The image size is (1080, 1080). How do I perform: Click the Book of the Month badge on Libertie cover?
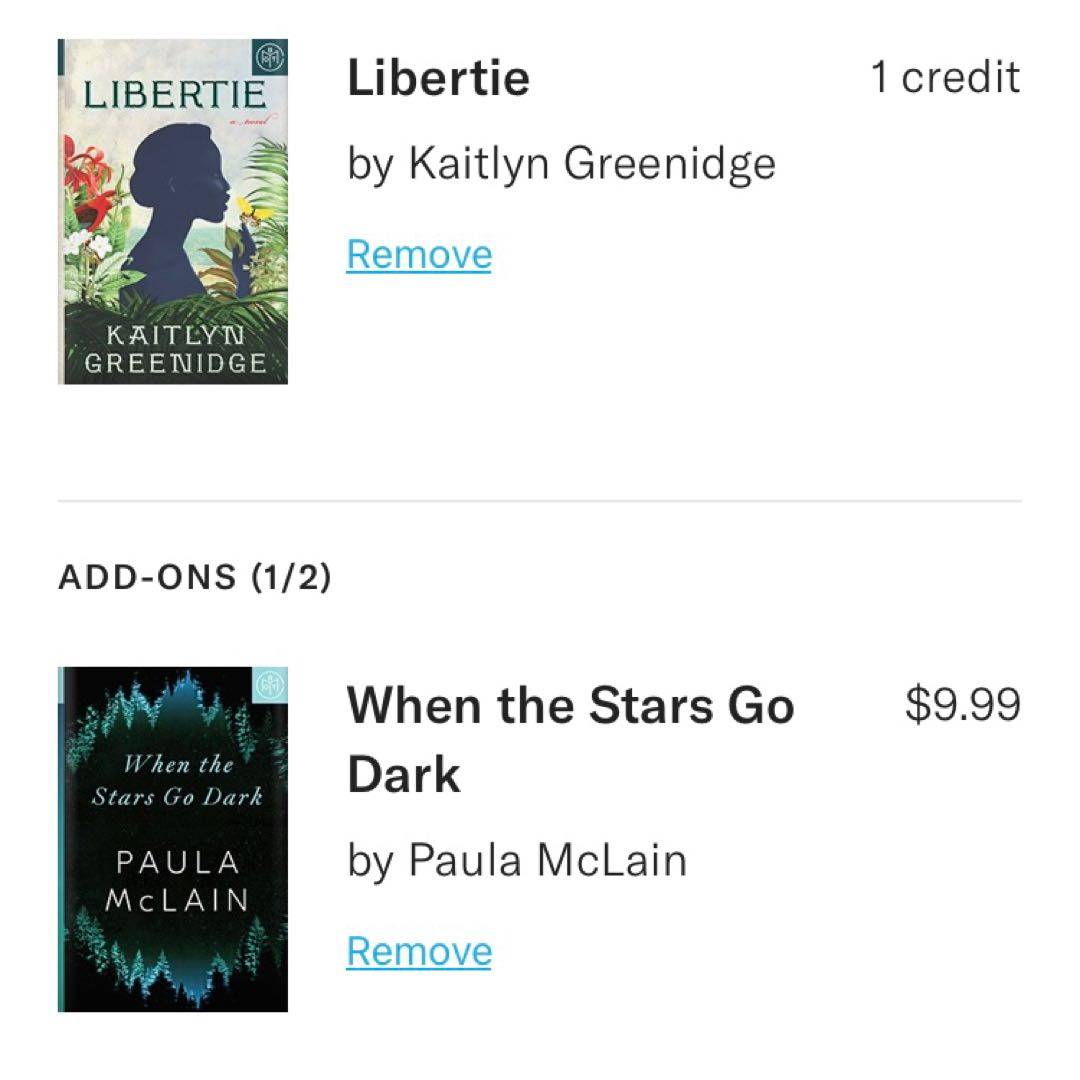tap(270, 55)
